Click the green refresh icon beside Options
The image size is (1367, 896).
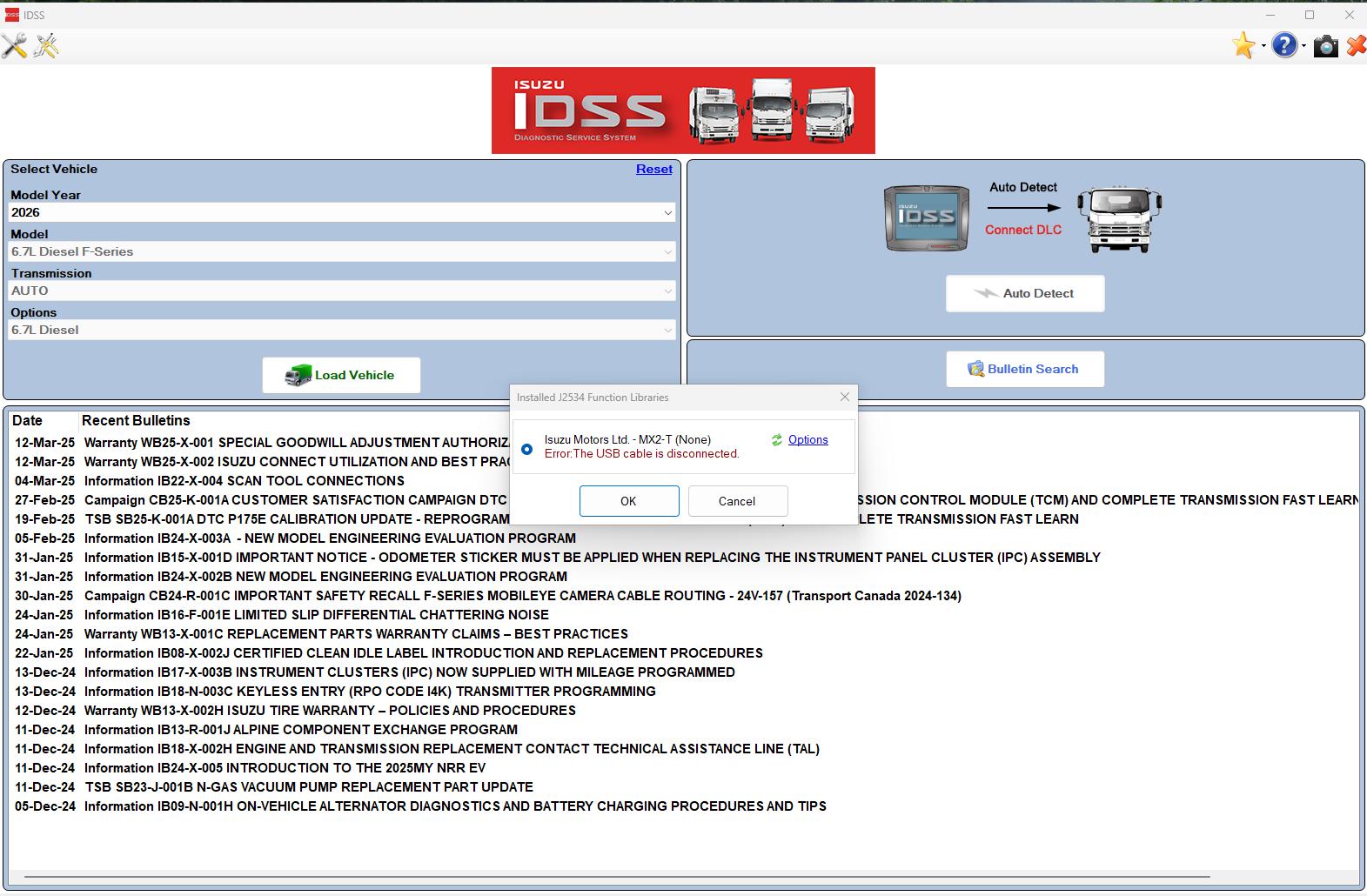click(x=777, y=440)
